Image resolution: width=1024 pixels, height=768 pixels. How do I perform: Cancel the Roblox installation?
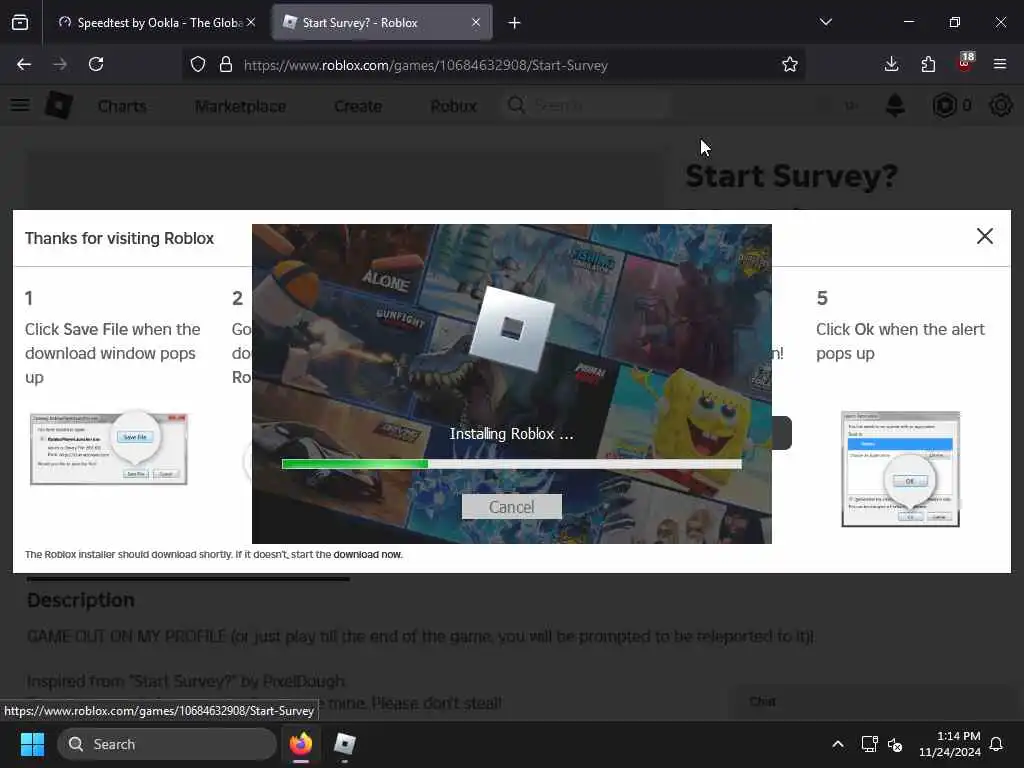[x=511, y=507]
